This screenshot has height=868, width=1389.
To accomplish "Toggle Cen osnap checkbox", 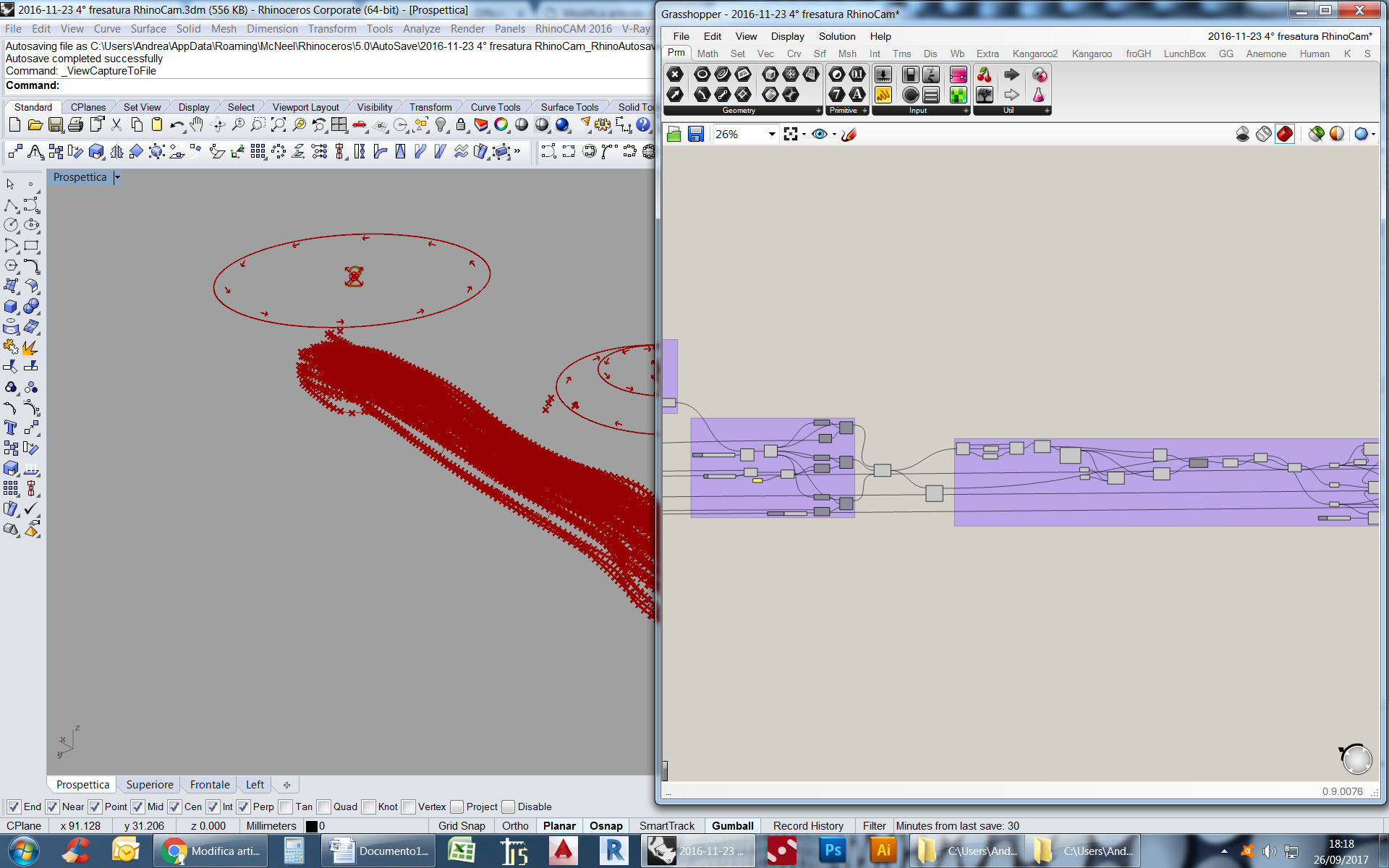I will pyautogui.click(x=174, y=807).
